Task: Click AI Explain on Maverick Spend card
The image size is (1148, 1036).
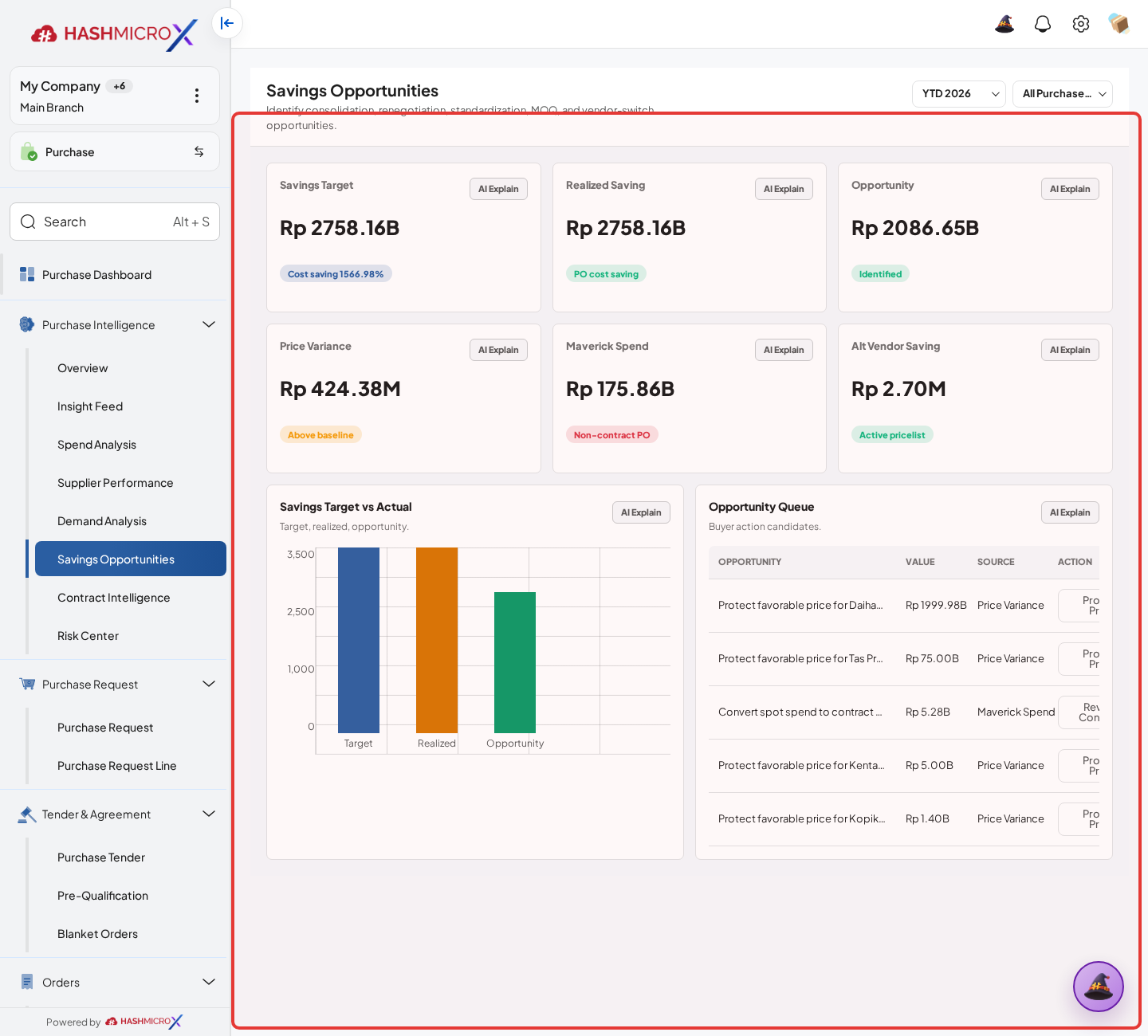Action: (x=784, y=350)
